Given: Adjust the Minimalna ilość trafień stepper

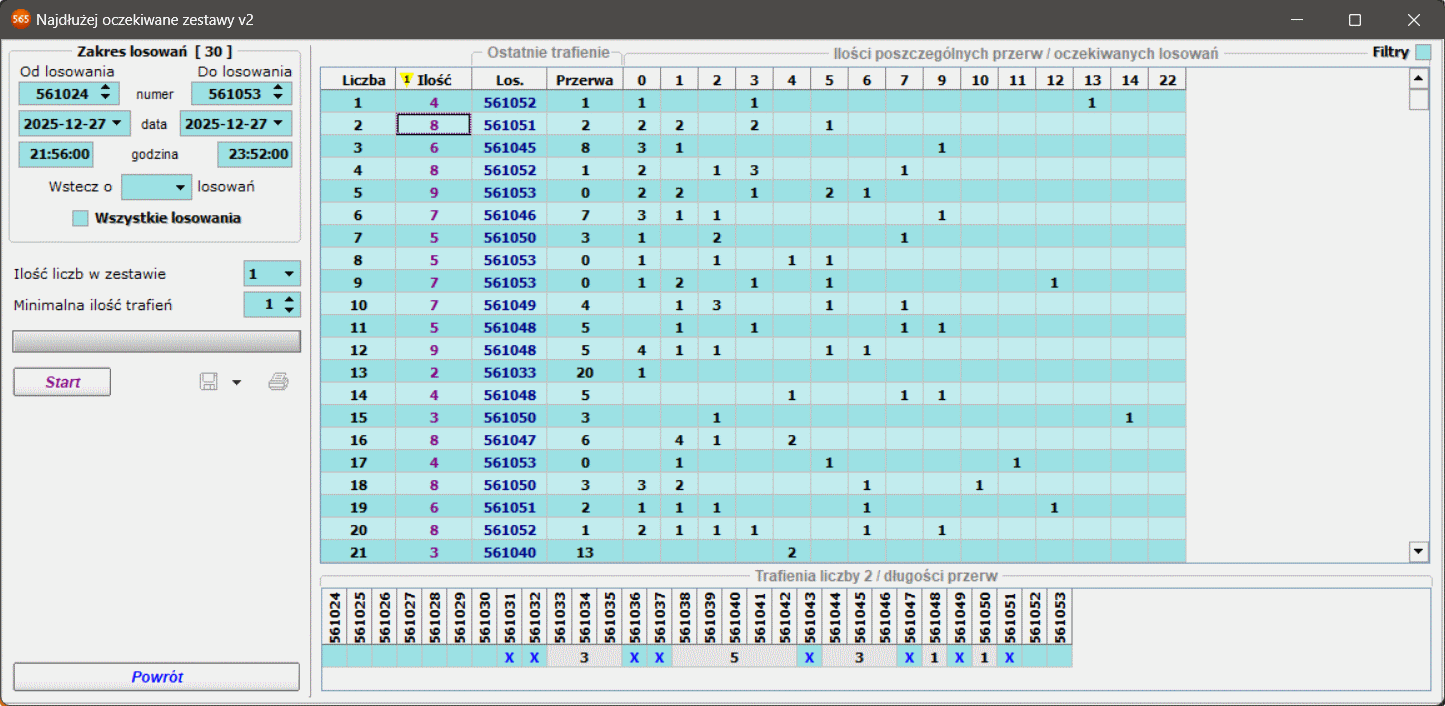Looking at the screenshot, I should point(289,305).
